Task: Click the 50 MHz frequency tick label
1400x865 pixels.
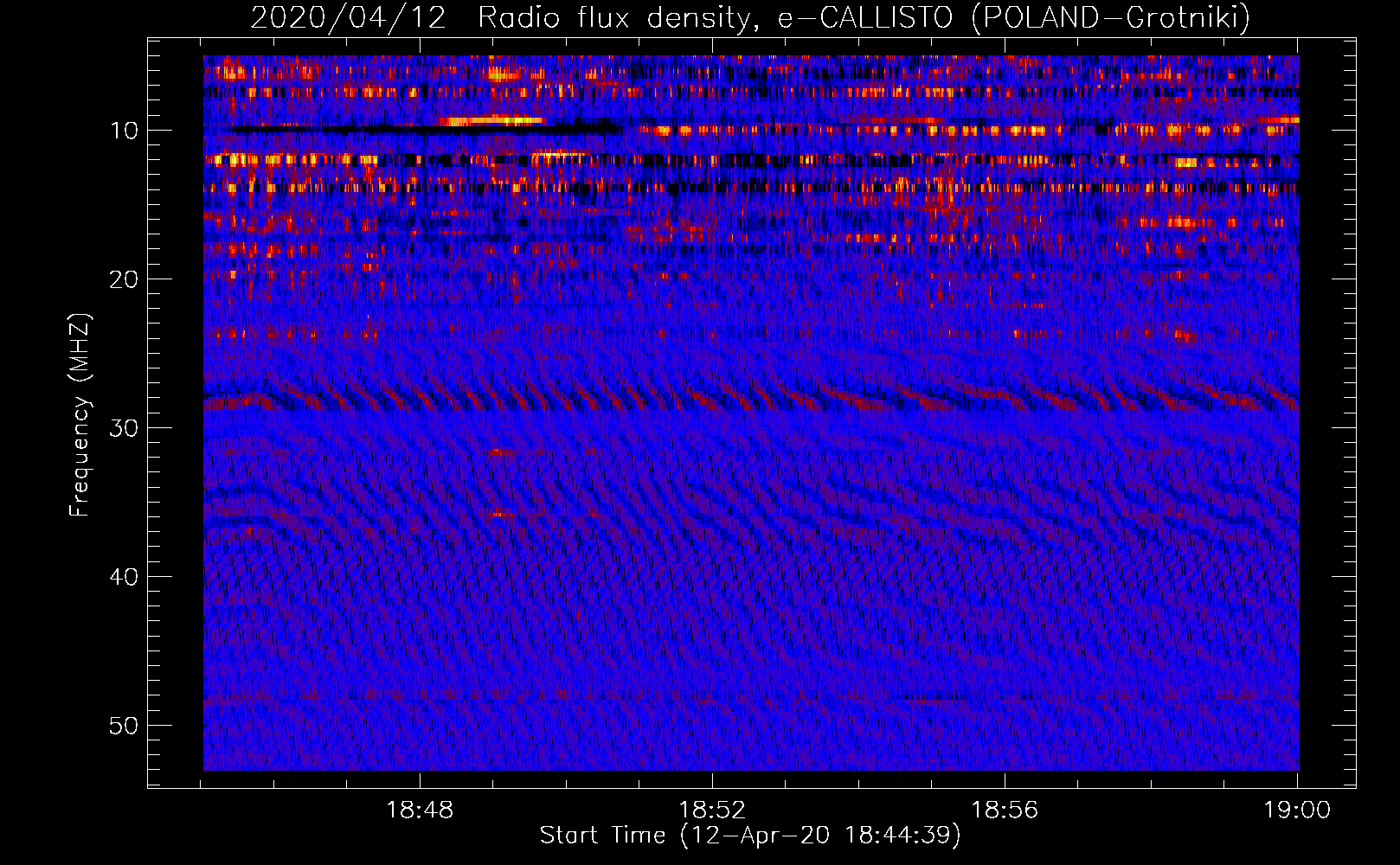Action: tap(124, 726)
